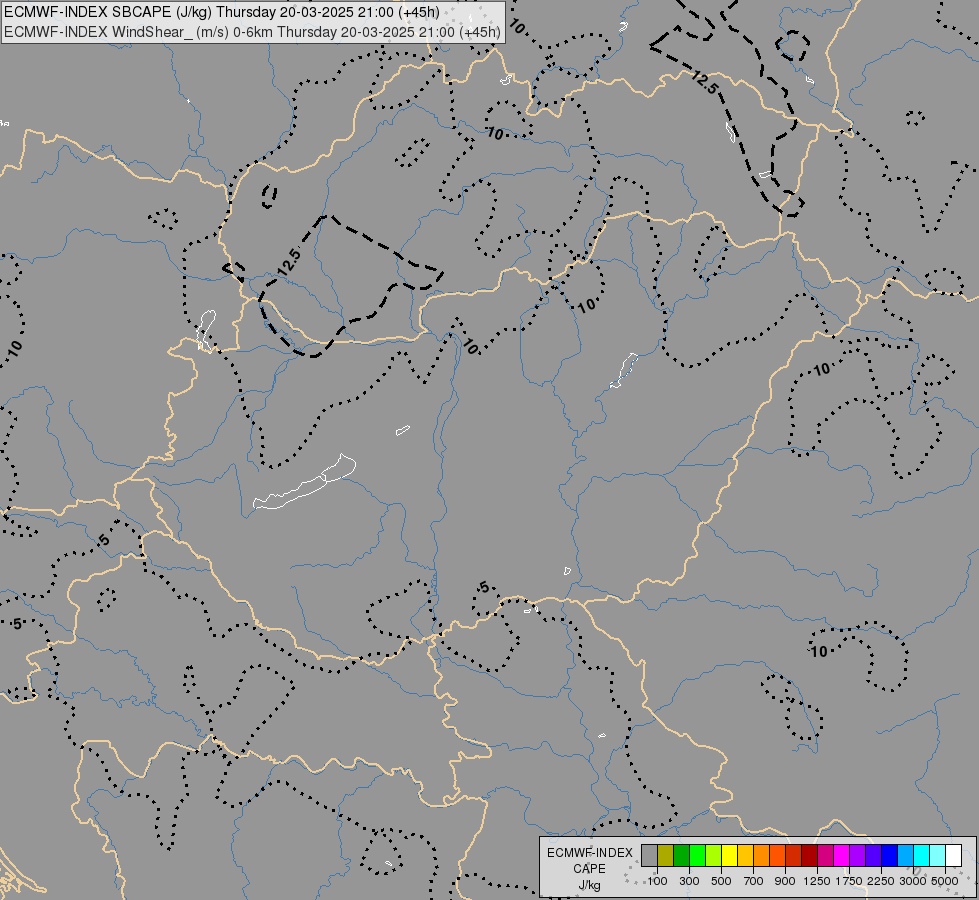Image resolution: width=979 pixels, height=900 pixels.
Task: Click the legend tick label 700
Action: tap(754, 881)
